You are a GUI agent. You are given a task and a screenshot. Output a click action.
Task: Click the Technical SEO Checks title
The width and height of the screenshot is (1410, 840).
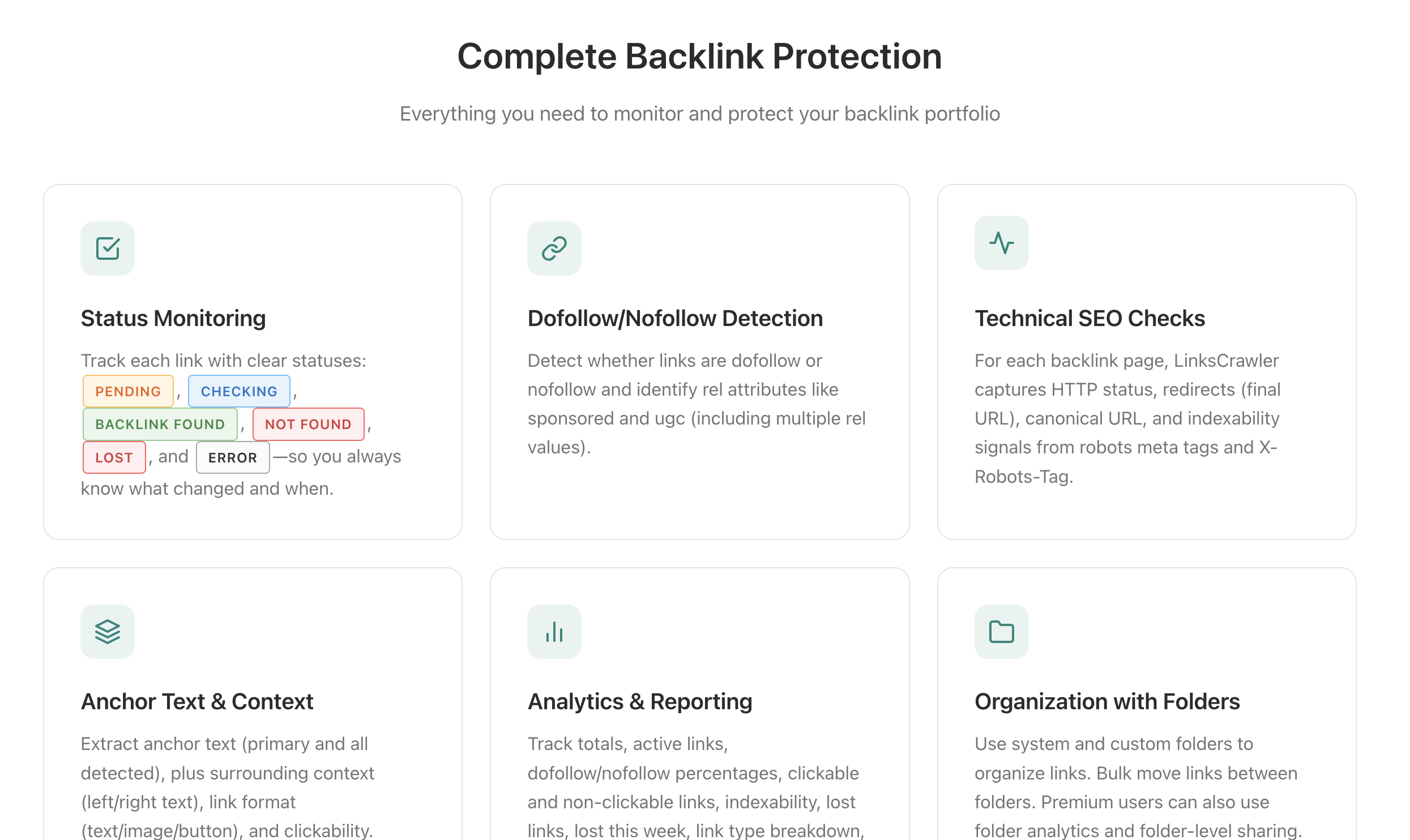click(1089, 319)
